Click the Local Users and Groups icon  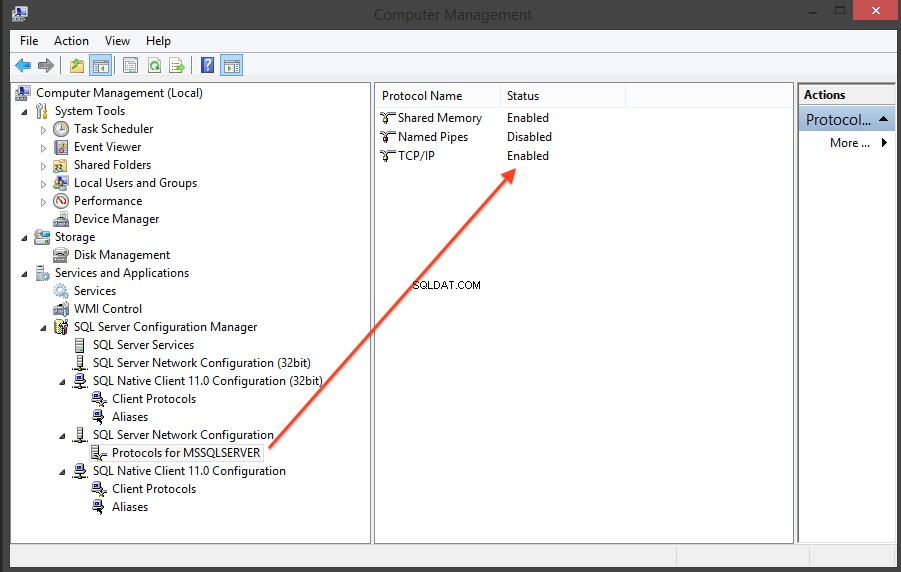click(x=60, y=183)
